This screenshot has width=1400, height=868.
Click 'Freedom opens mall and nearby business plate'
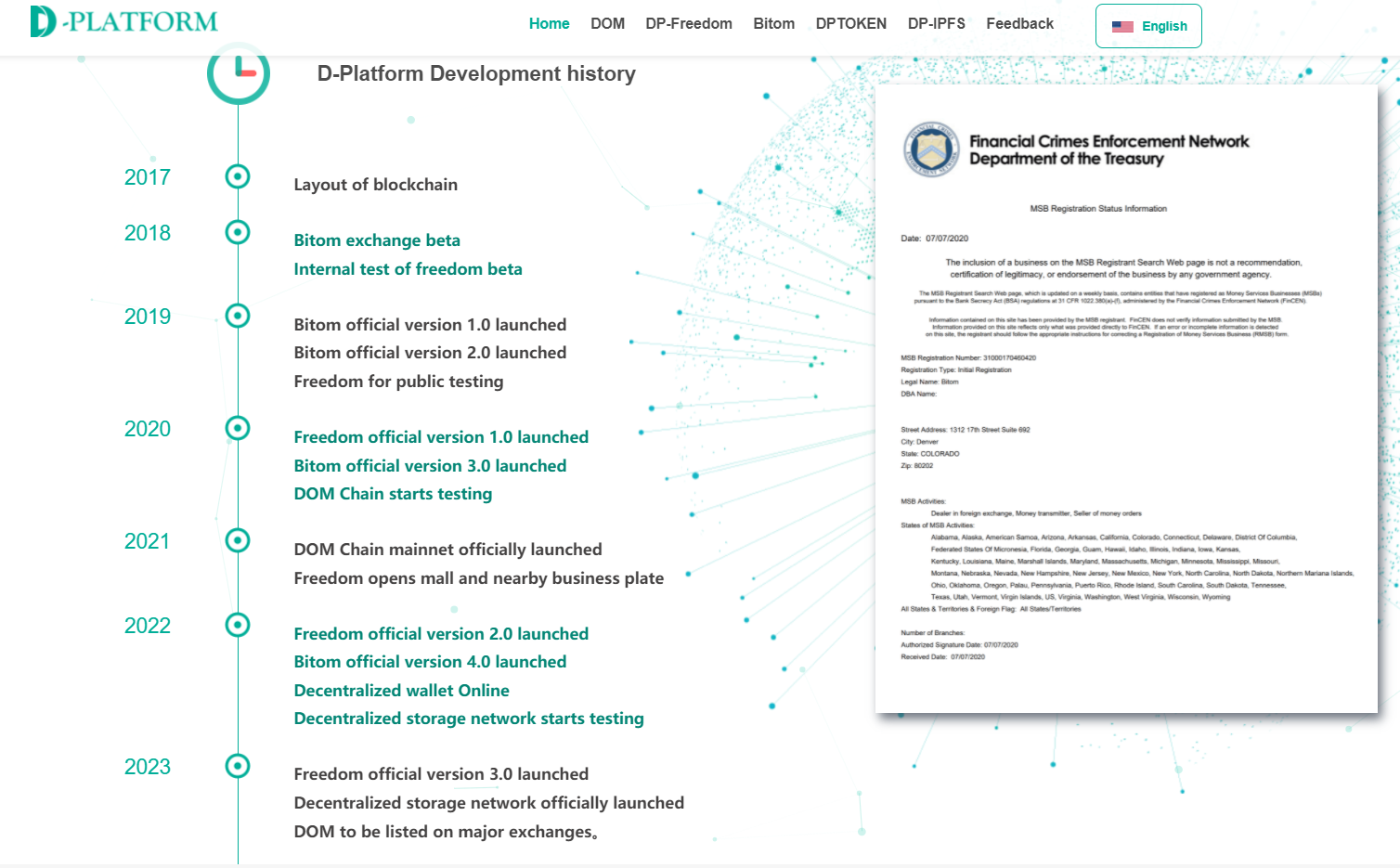click(479, 578)
